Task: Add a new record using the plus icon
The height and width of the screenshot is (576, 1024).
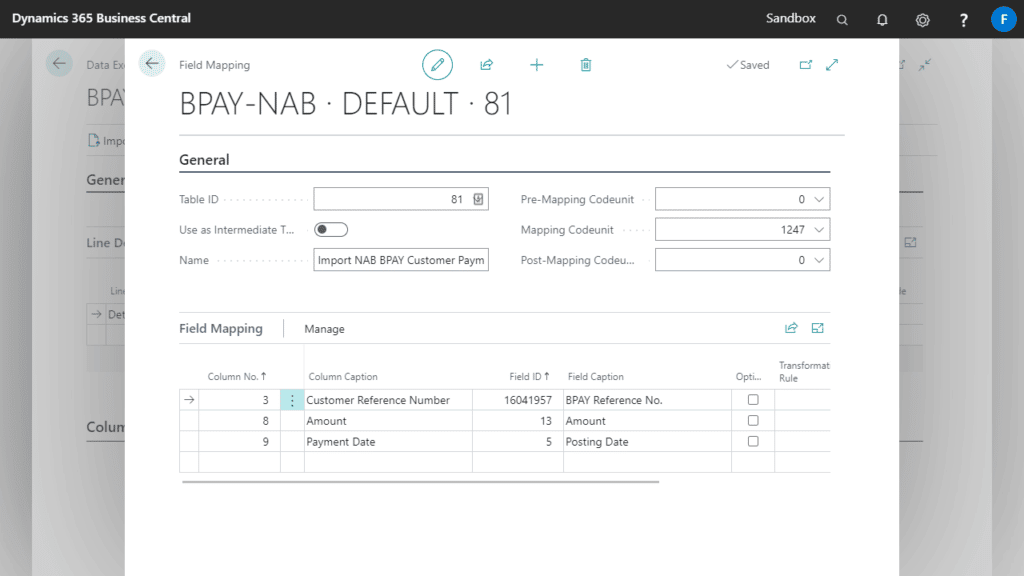Action: (x=537, y=64)
